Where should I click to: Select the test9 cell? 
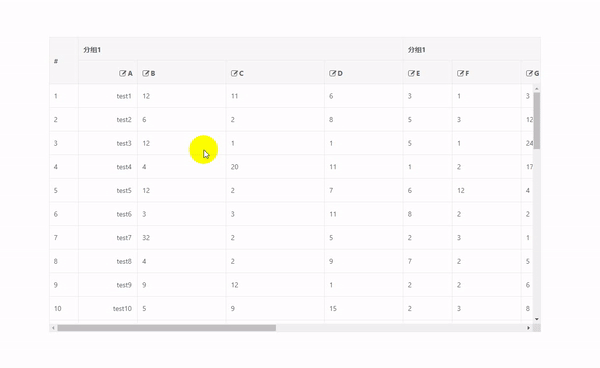click(108, 285)
